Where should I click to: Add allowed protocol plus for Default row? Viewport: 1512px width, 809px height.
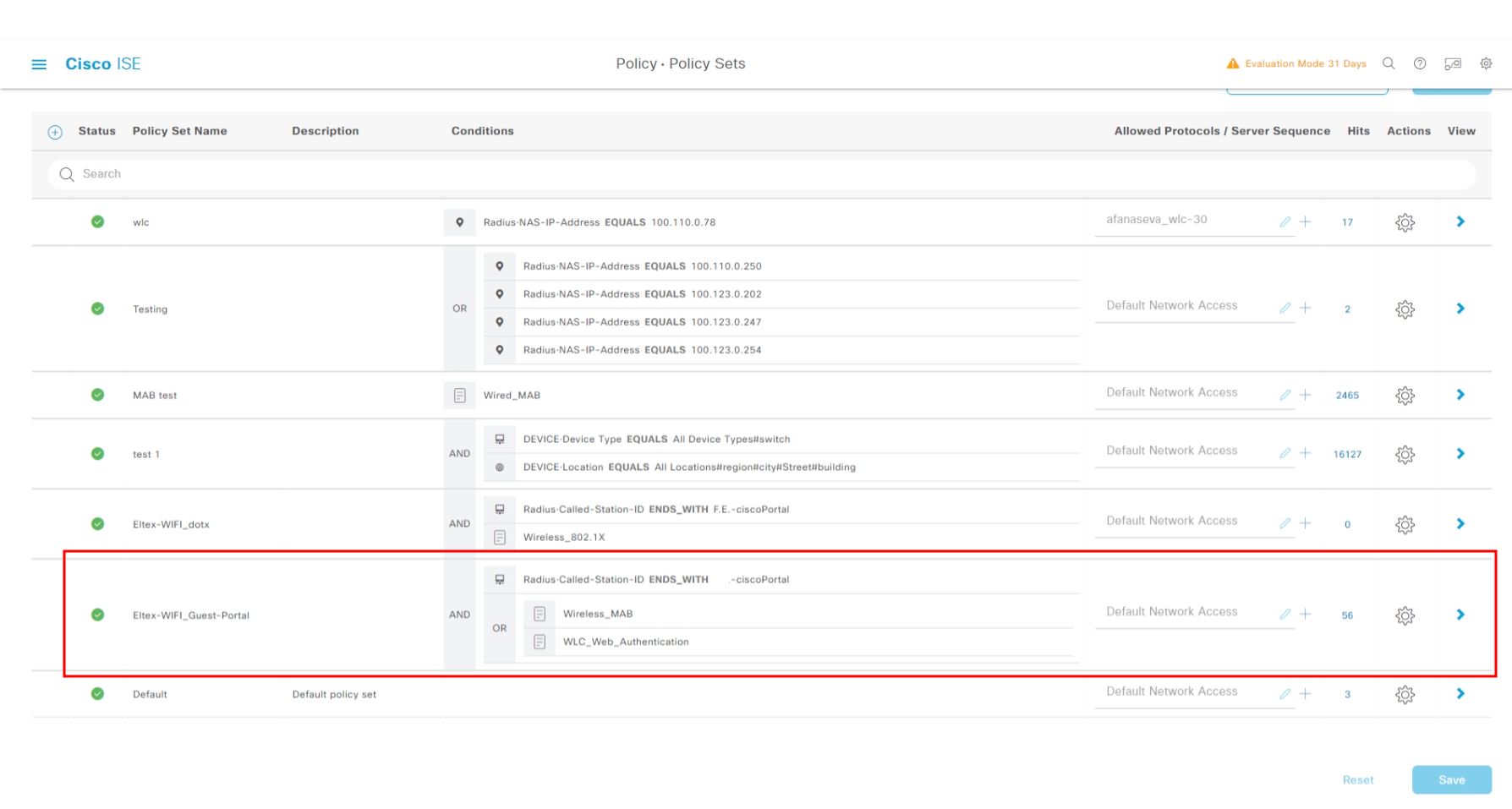[1306, 694]
